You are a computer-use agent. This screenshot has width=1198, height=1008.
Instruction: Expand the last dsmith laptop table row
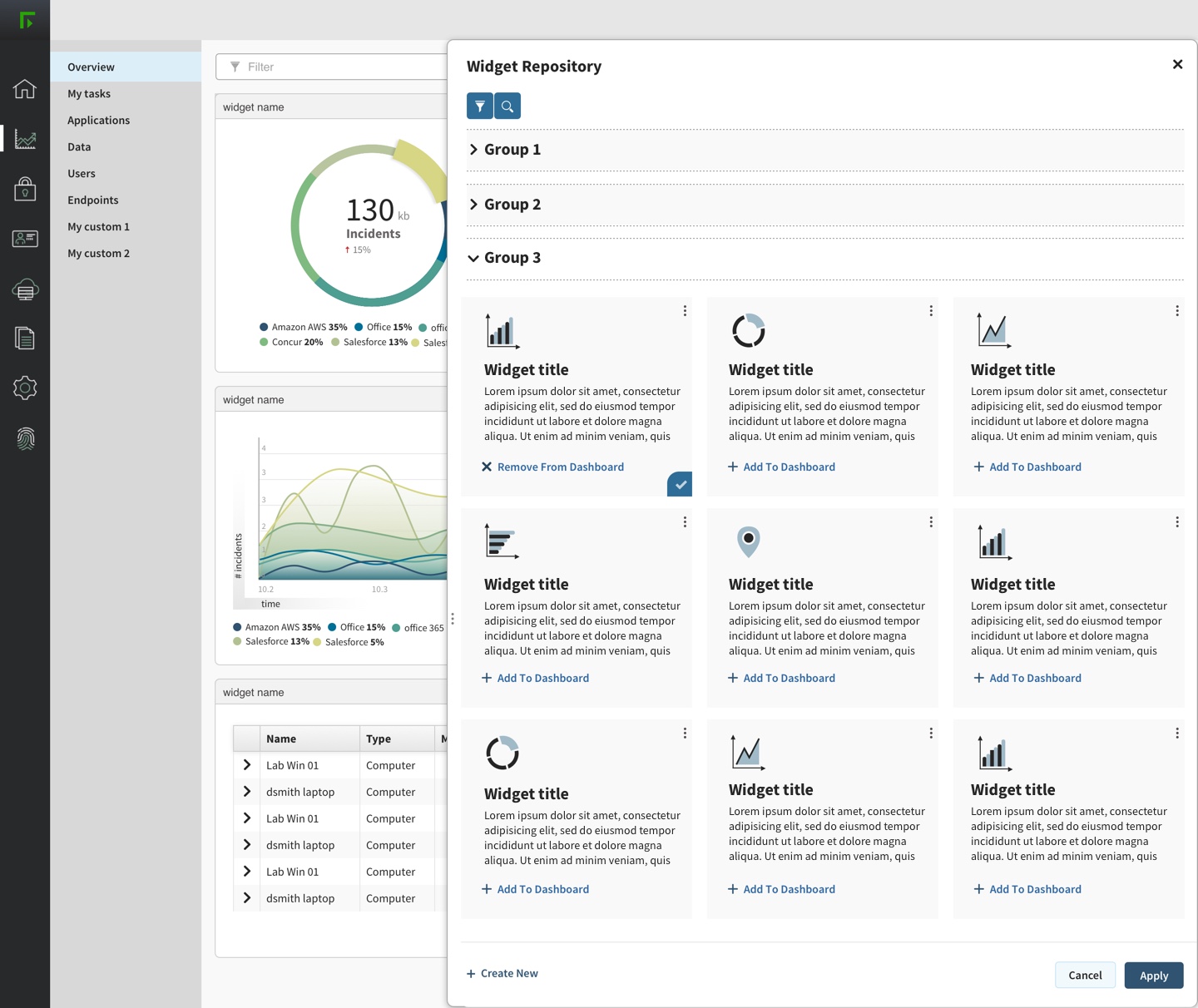click(x=247, y=898)
